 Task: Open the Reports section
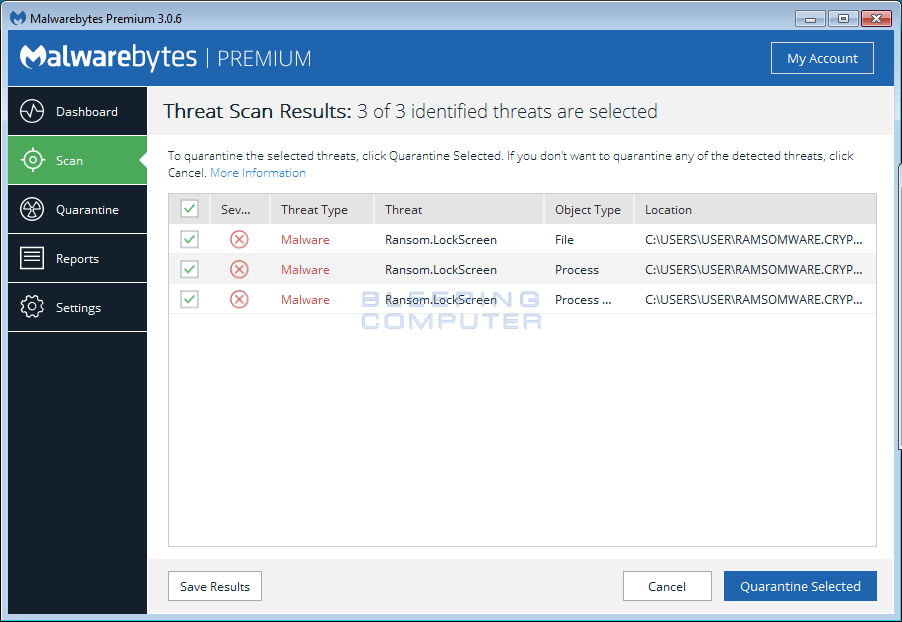(34, 258)
